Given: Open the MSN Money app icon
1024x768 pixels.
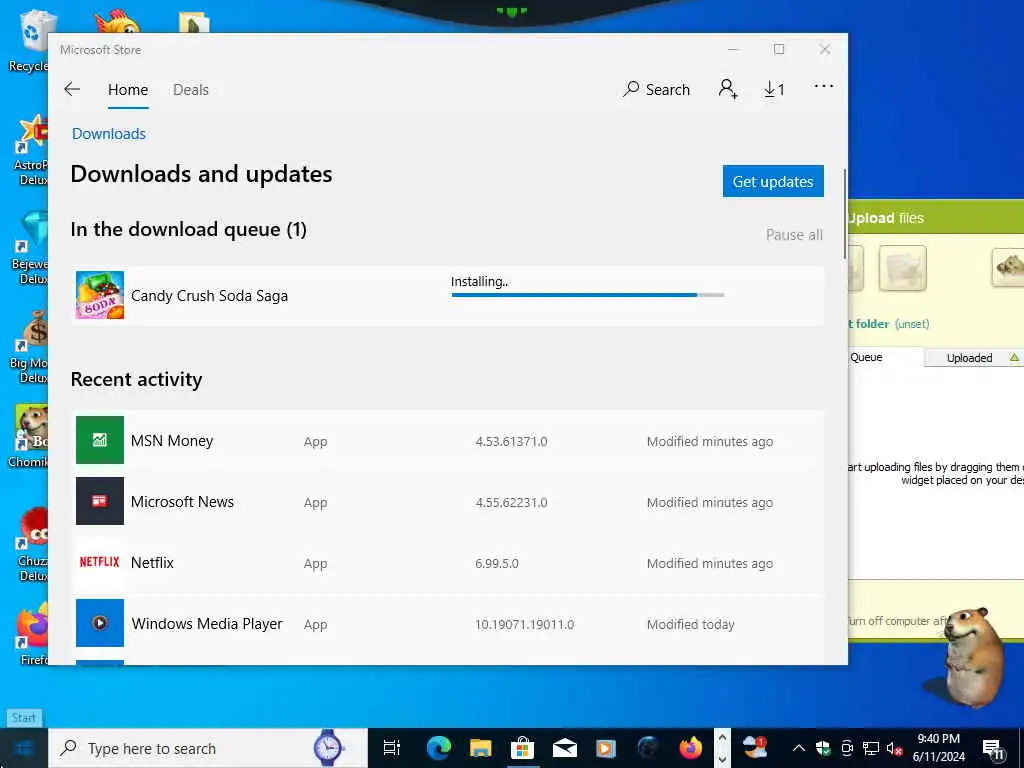Looking at the screenshot, I should [x=100, y=440].
